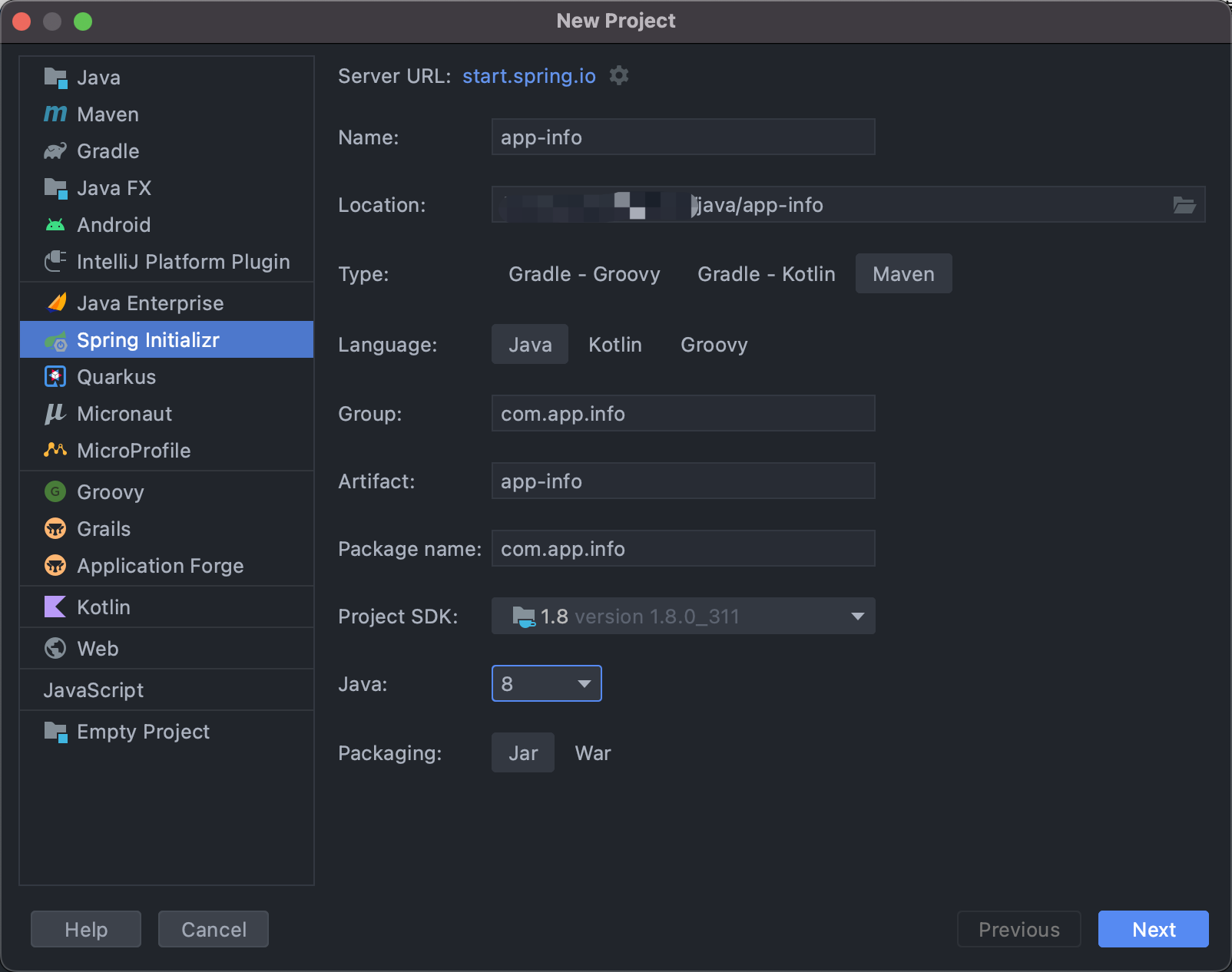Image resolution: width=1232 pixels, height=972 pixels.
Task: Click the Quarkus icon
Action: tap(55, 377)
